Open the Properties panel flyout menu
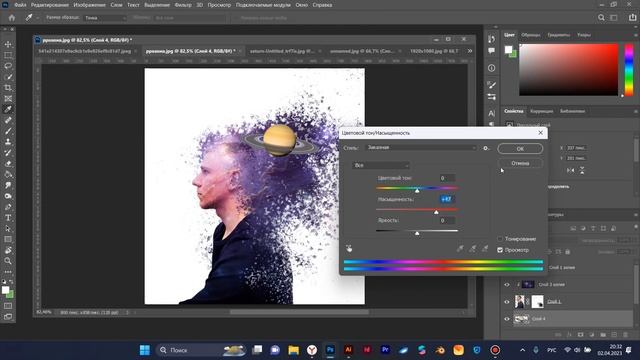 coord(636,111)
